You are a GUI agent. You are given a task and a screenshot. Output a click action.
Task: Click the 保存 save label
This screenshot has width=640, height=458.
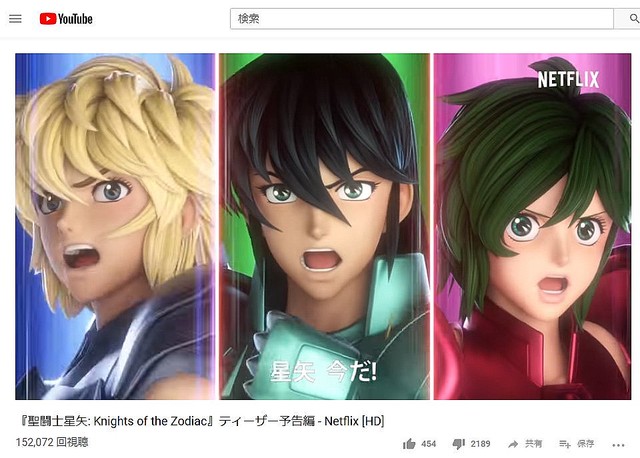coord(586,444)
